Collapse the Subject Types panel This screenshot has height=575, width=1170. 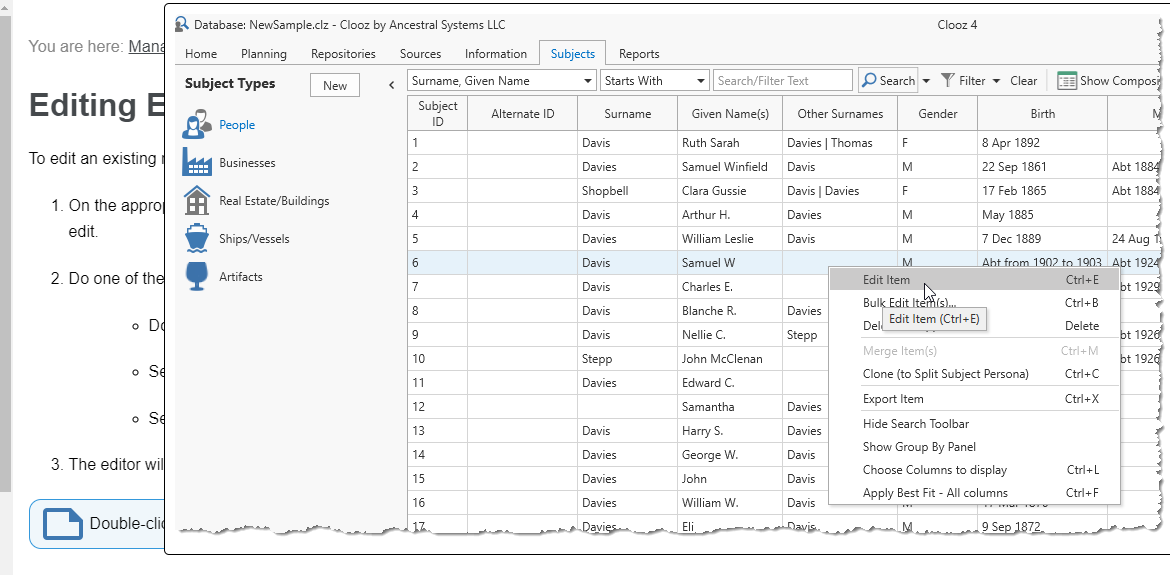coord(392,85)
